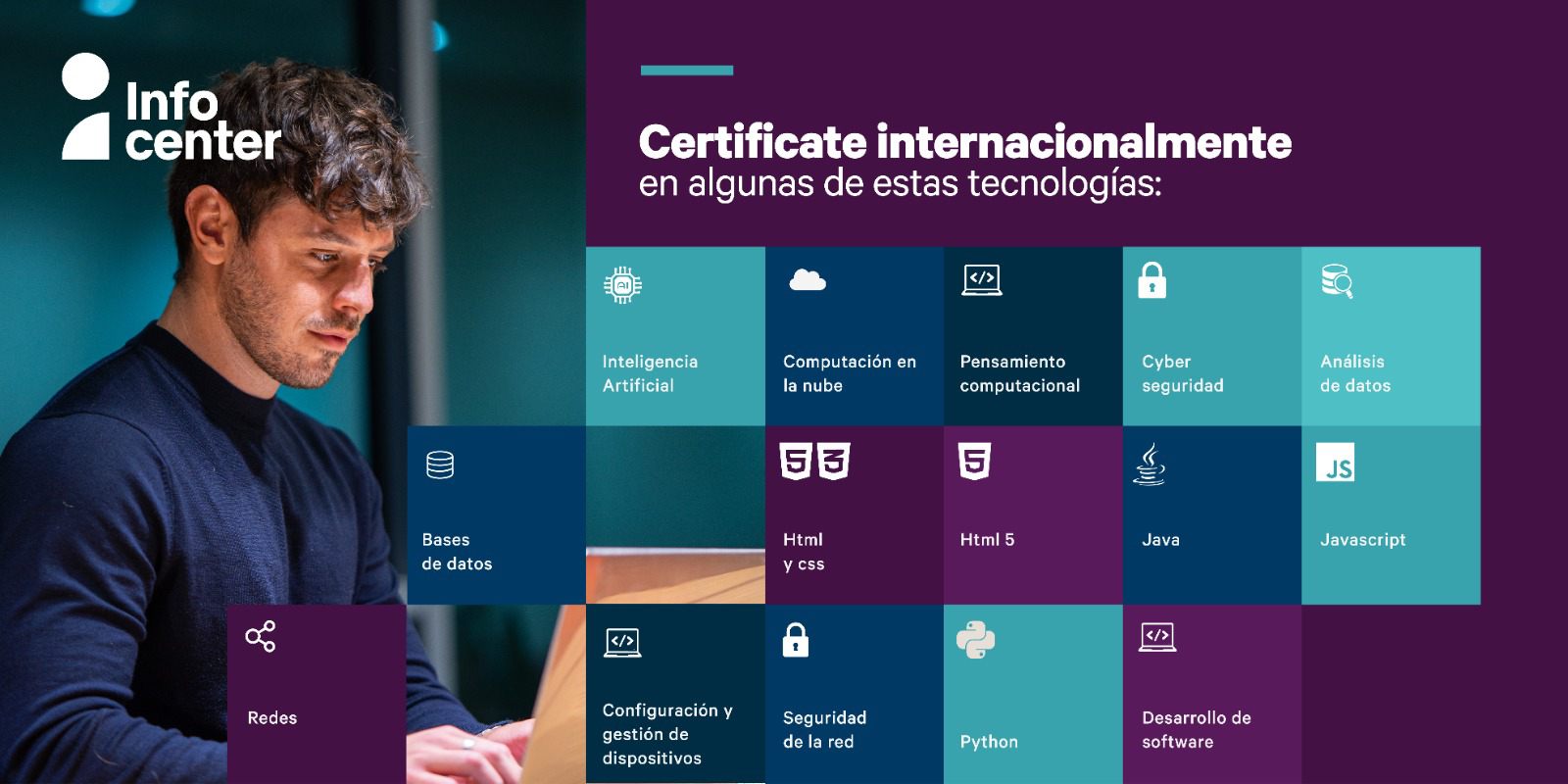Click the single HTML5 shield icon
Image resolution: width=1568 pixels, height=784 pixels.
tap(975, 462)
